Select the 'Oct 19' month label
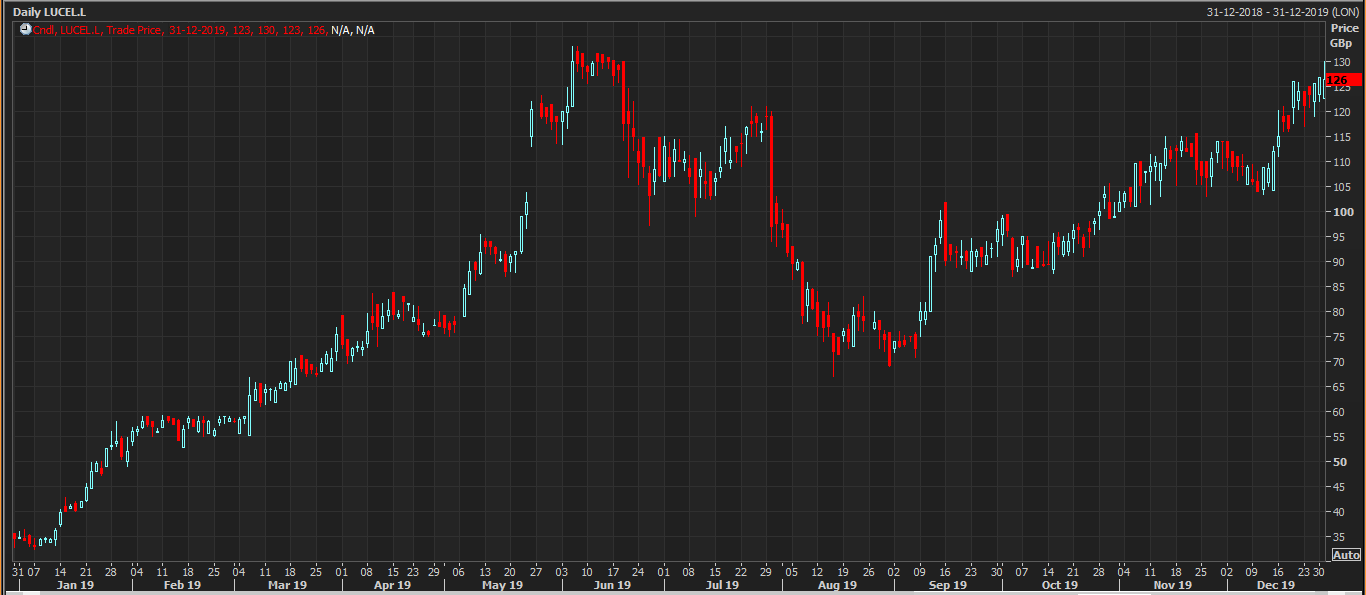 [x=1059, y=585]
